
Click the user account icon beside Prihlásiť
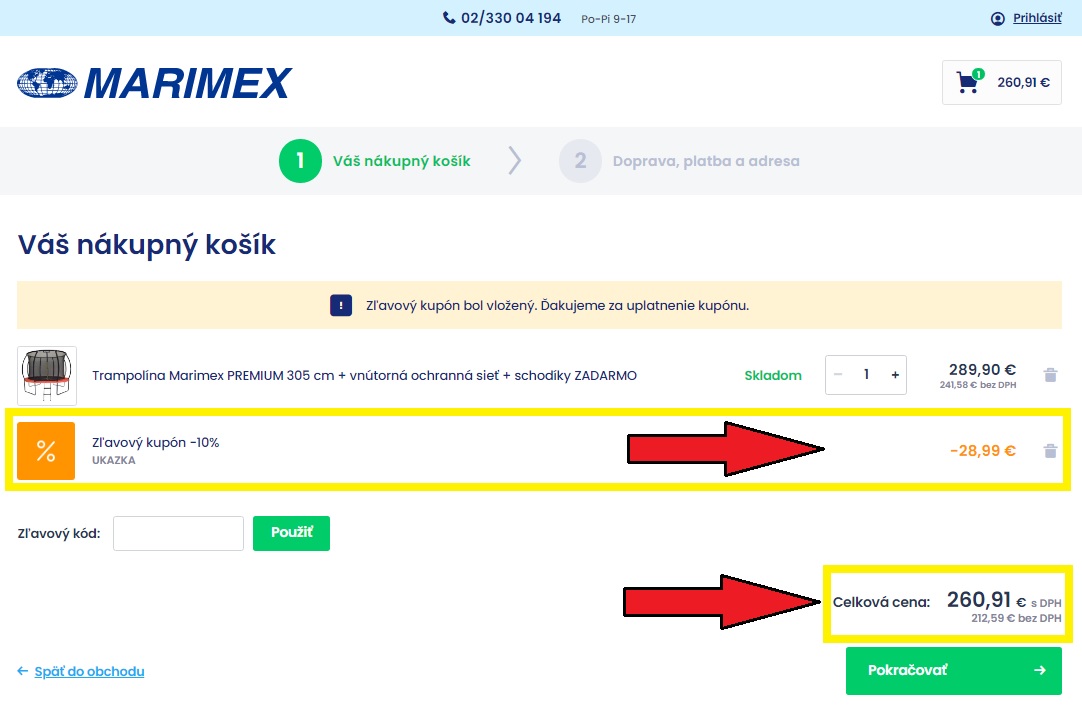tap(997, 18)
